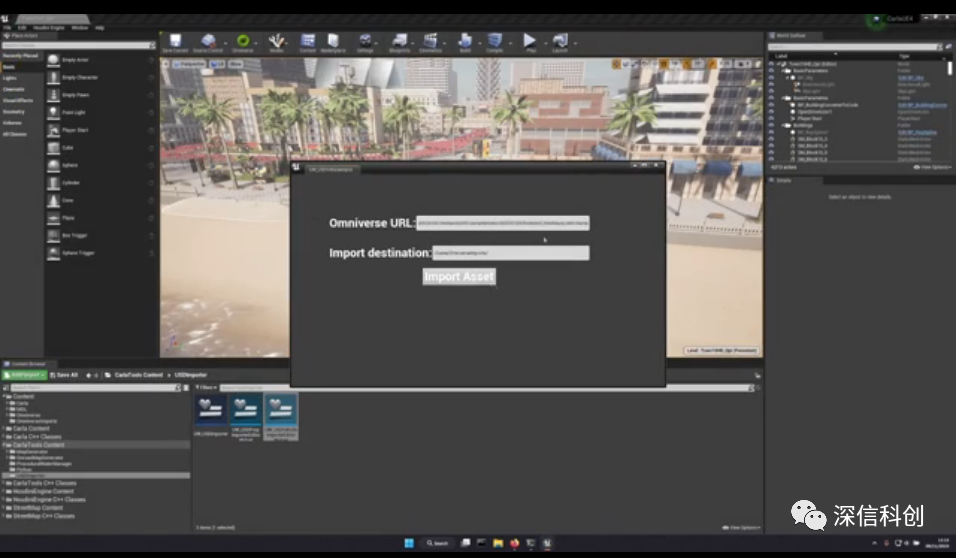Image resolution: width=956 pixels, height=558 pixels.
Task: Open the Filters dropdown in Content Browser
Action: coord(206,387)
